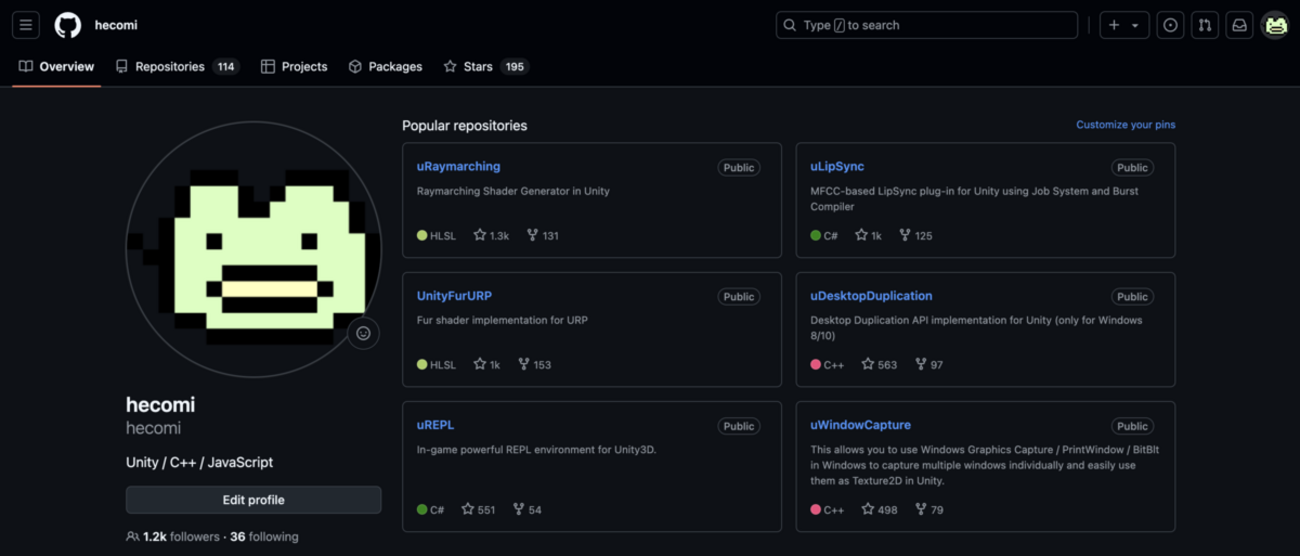The width and height of the screenshot is (1300, 556).
Task: Expand the create new plus dropdown
Action: tap(1123, 25)
